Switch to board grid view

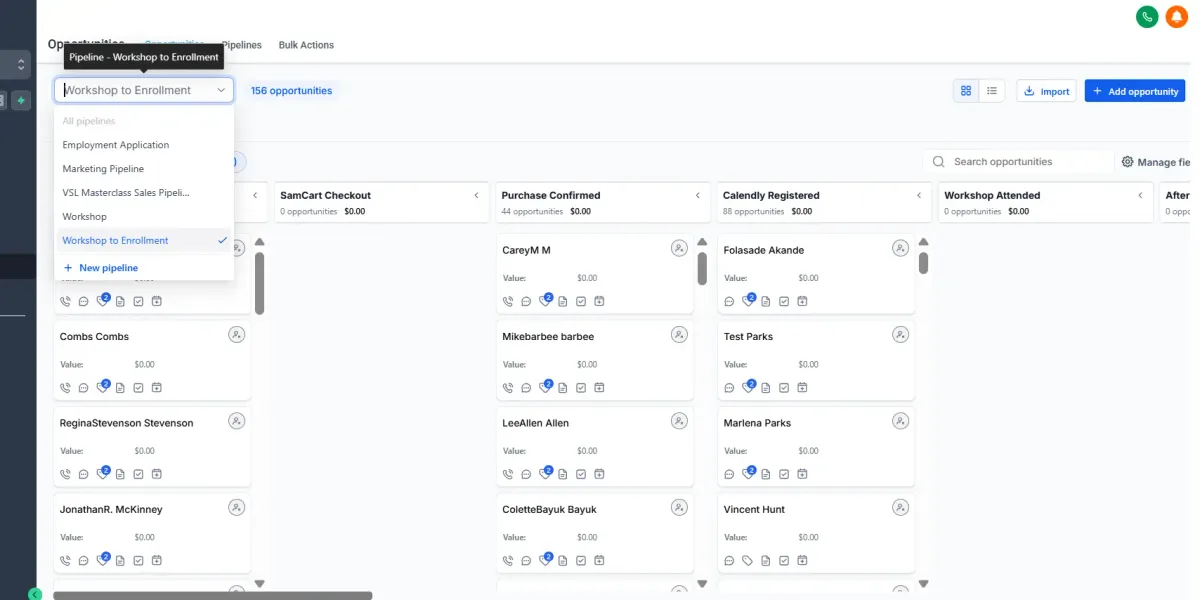coord(966,91)
